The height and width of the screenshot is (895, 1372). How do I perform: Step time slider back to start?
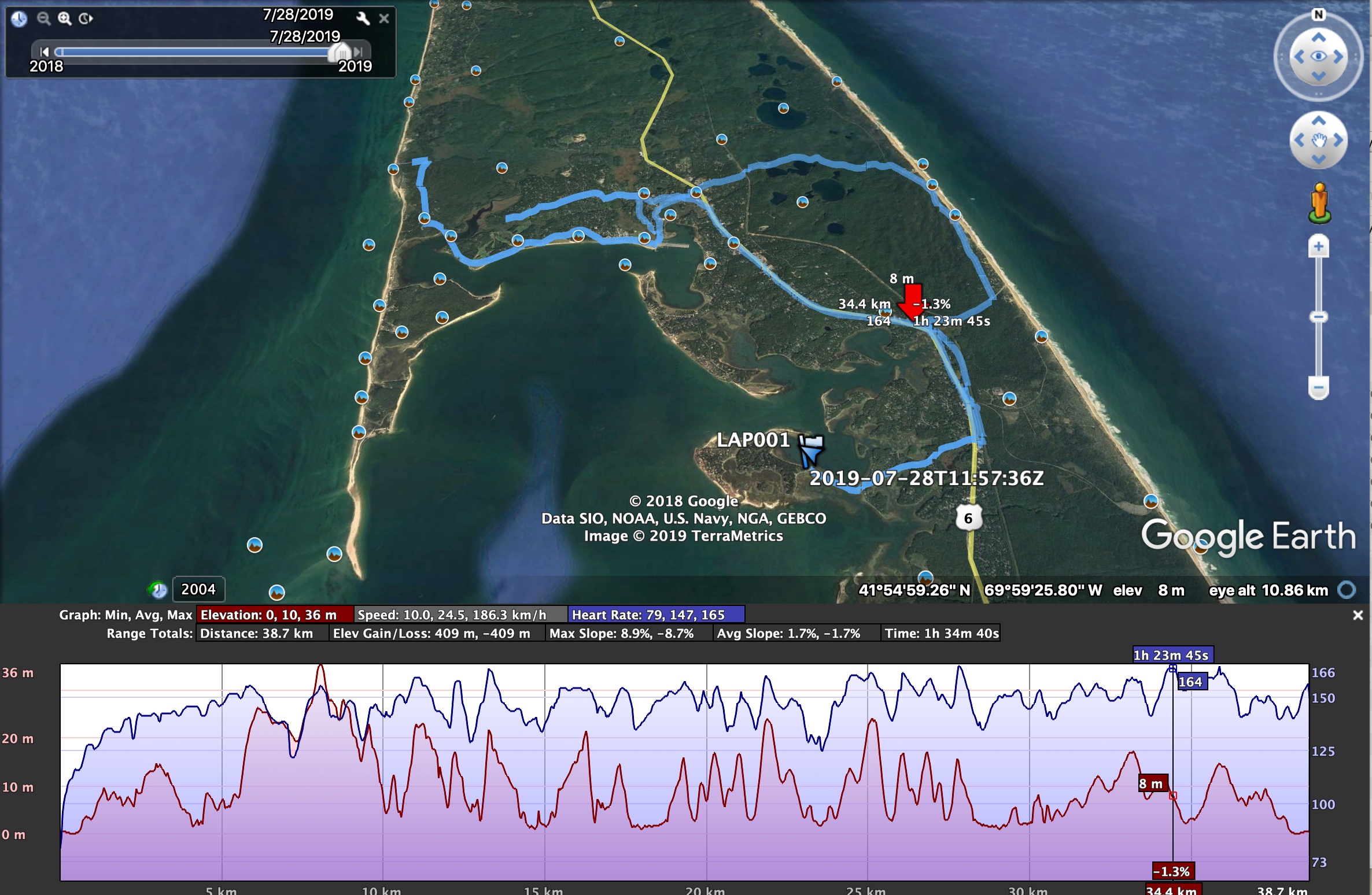tap(45, 51)
